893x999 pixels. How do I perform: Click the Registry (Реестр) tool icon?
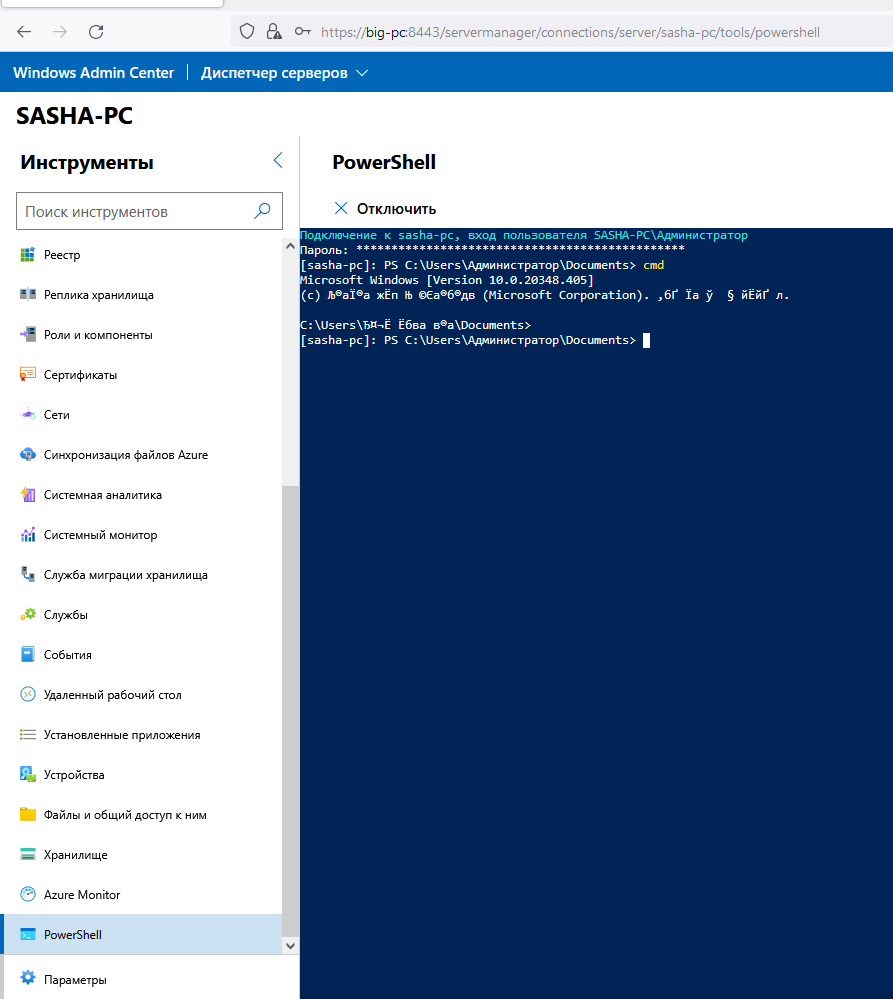pos(27,255)
